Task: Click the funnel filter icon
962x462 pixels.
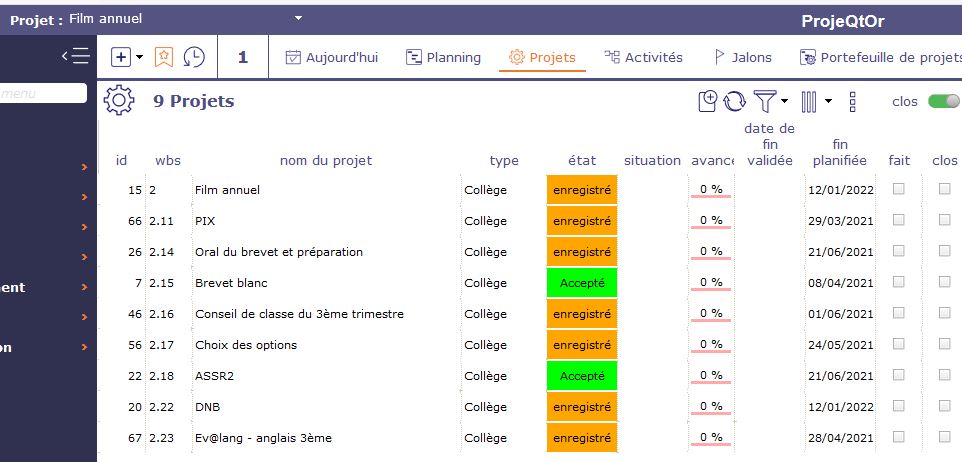Action: [764, 101]
